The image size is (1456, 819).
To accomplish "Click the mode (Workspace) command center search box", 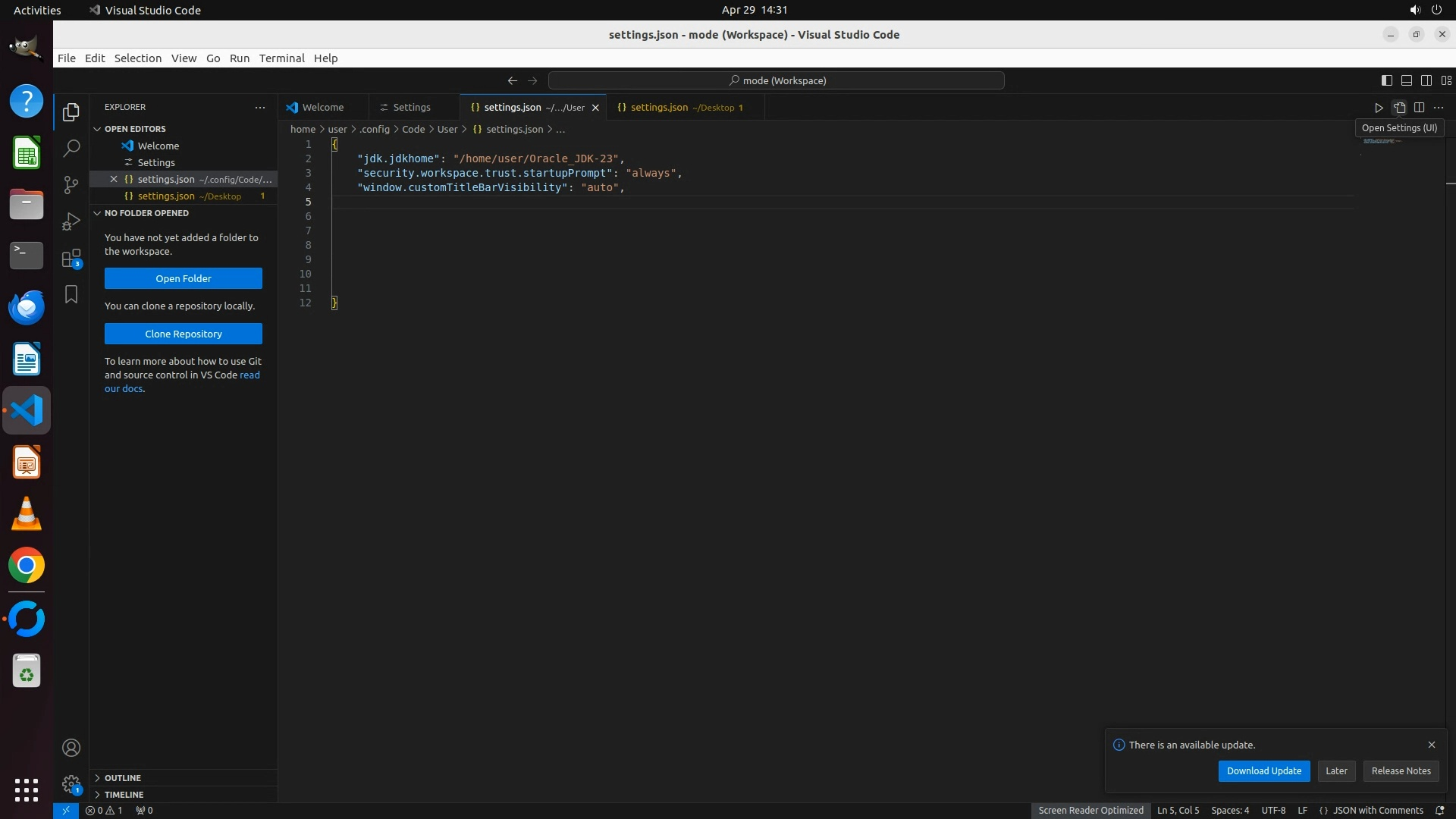I will [777, 80].
